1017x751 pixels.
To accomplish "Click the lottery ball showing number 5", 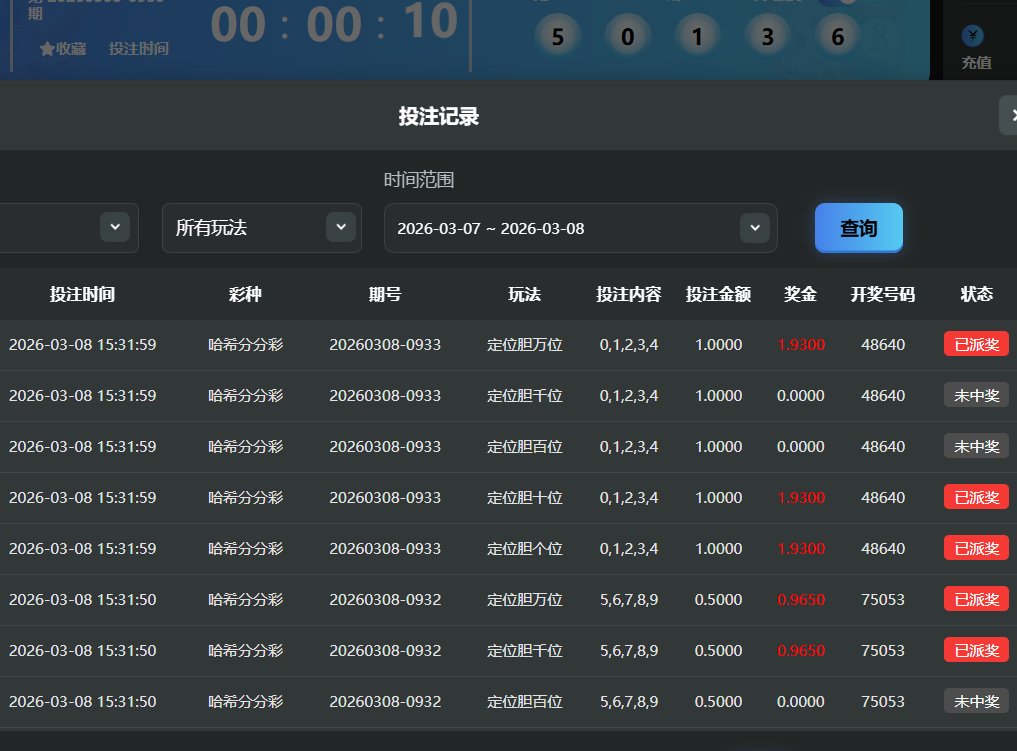I will click(x=557, y=38).
